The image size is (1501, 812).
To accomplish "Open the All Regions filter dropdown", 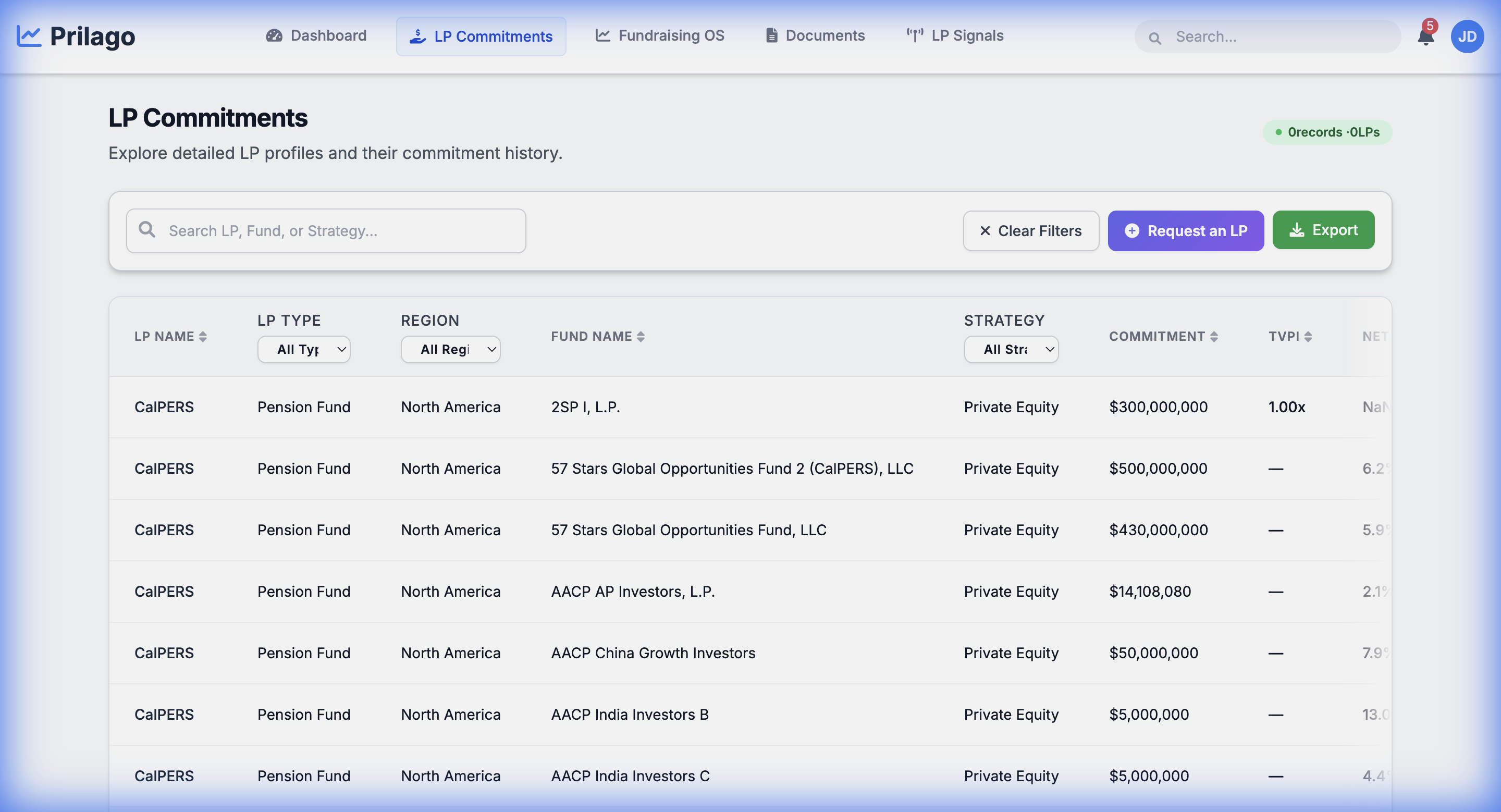I will [x=450, y=349].
